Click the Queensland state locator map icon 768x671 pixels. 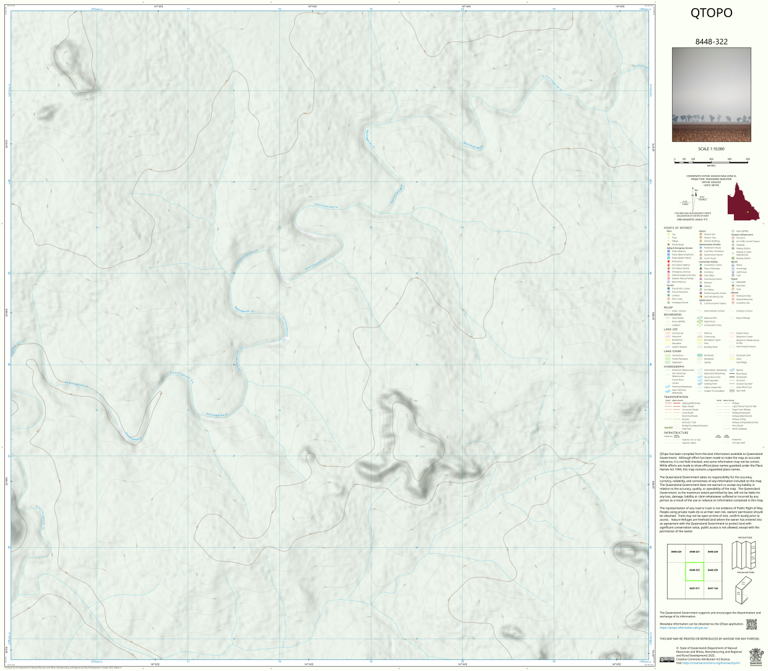click(743, 201)
